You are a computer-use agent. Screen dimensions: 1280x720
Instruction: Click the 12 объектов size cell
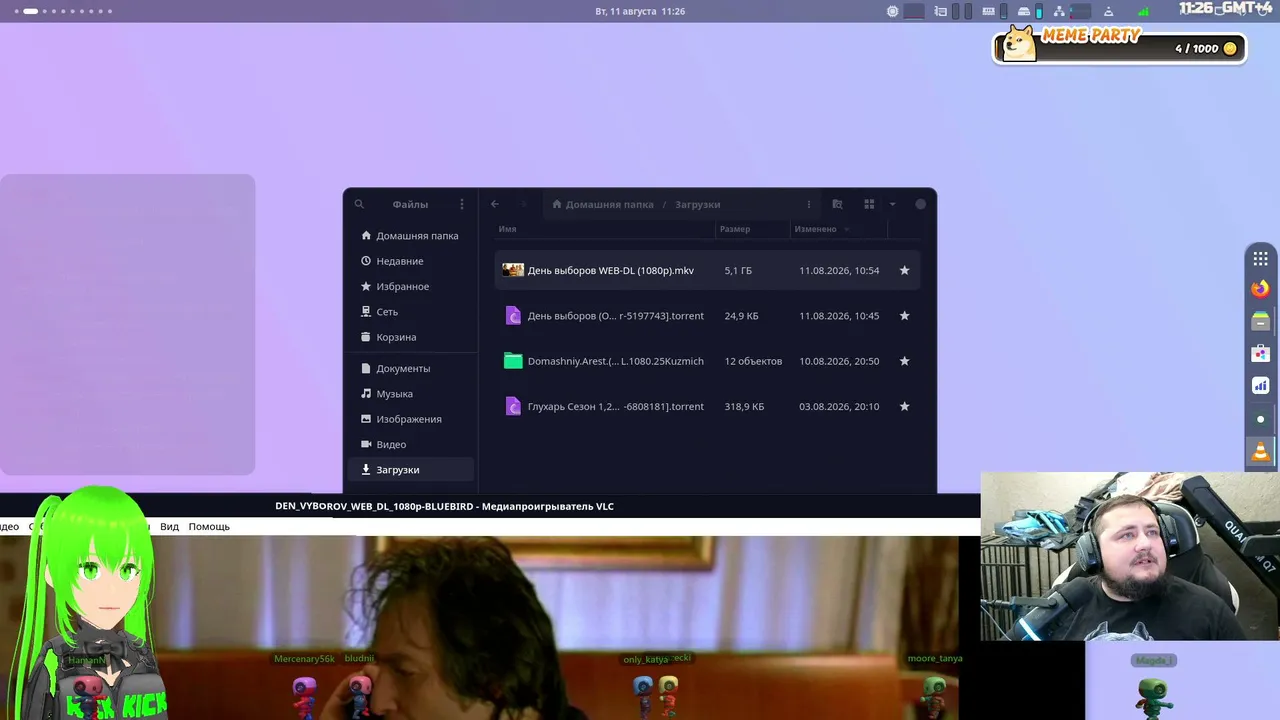[x=753, y=361]
